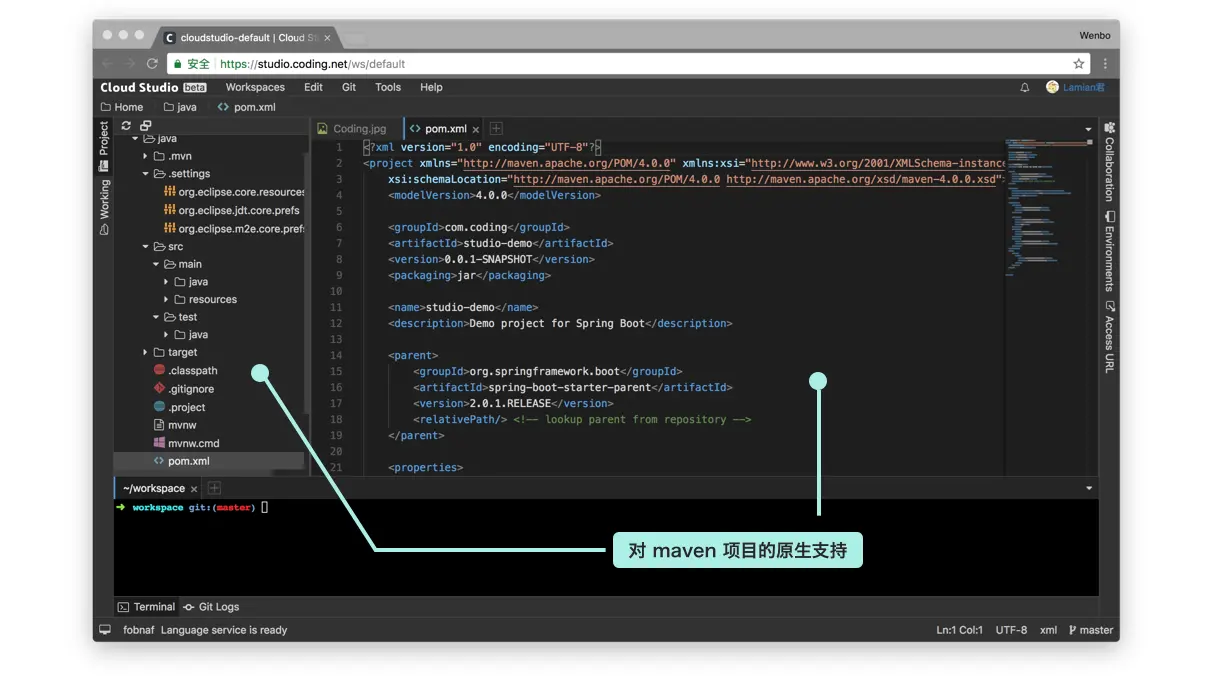Image resolution: width=1214 pixels, height=676 pixels.
Task: Open the Workspaces menu
Action: 255,87
